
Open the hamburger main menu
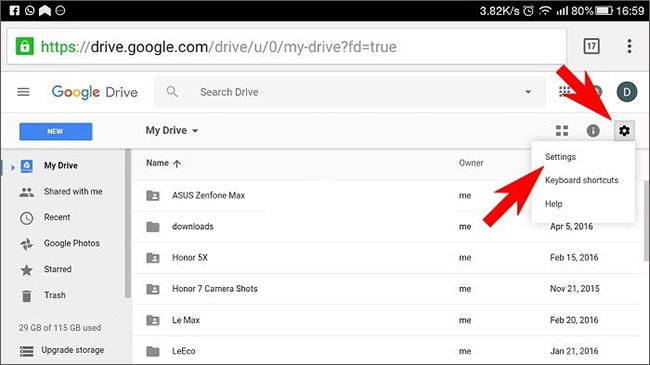pyautogui.click(x=23, y=92)
